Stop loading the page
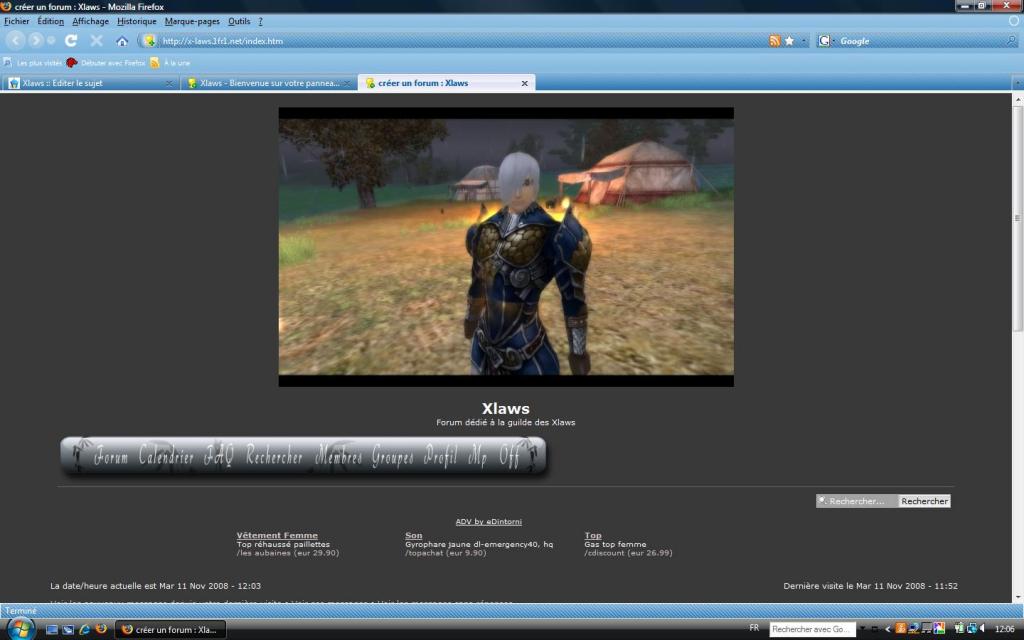This screenshot has width=1024, height=640. pyautogui.click(x=96, y=40)
